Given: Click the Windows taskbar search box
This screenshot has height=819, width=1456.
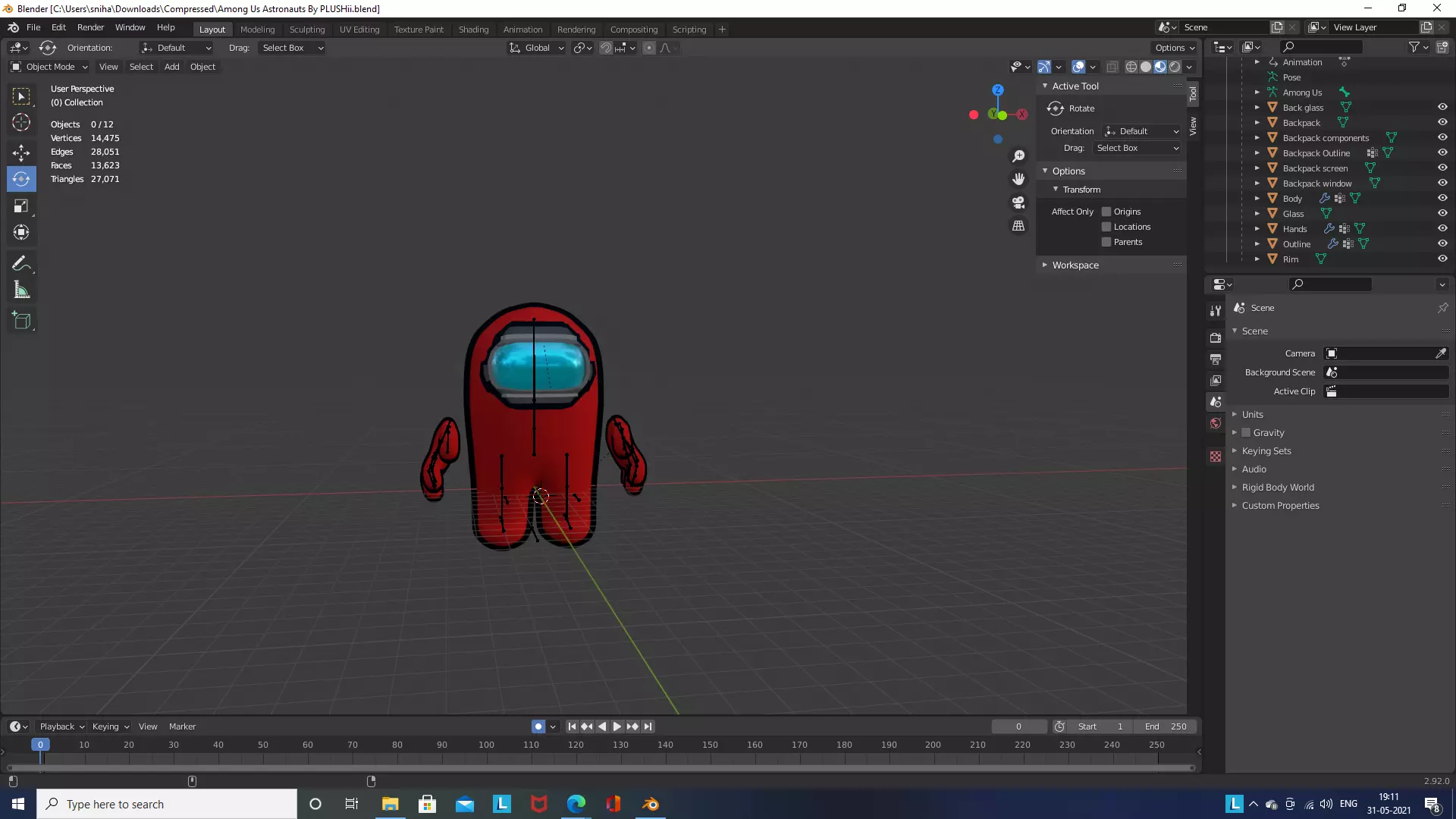Looking at the screenshot, I should tap(167, 804).
